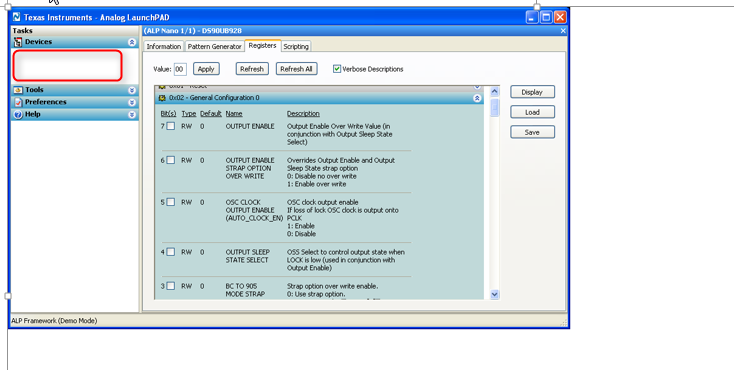Click the status bar resize grip
This screenshot has height=370, width=734.
(564, 323)
